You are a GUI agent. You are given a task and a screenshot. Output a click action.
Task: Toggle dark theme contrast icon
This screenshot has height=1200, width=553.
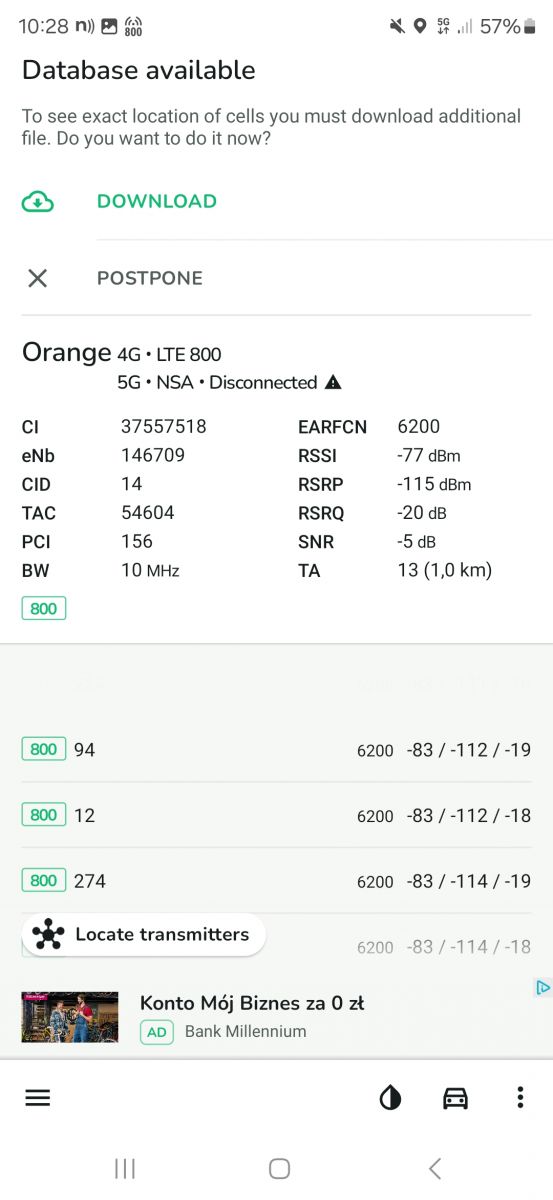390,1098
